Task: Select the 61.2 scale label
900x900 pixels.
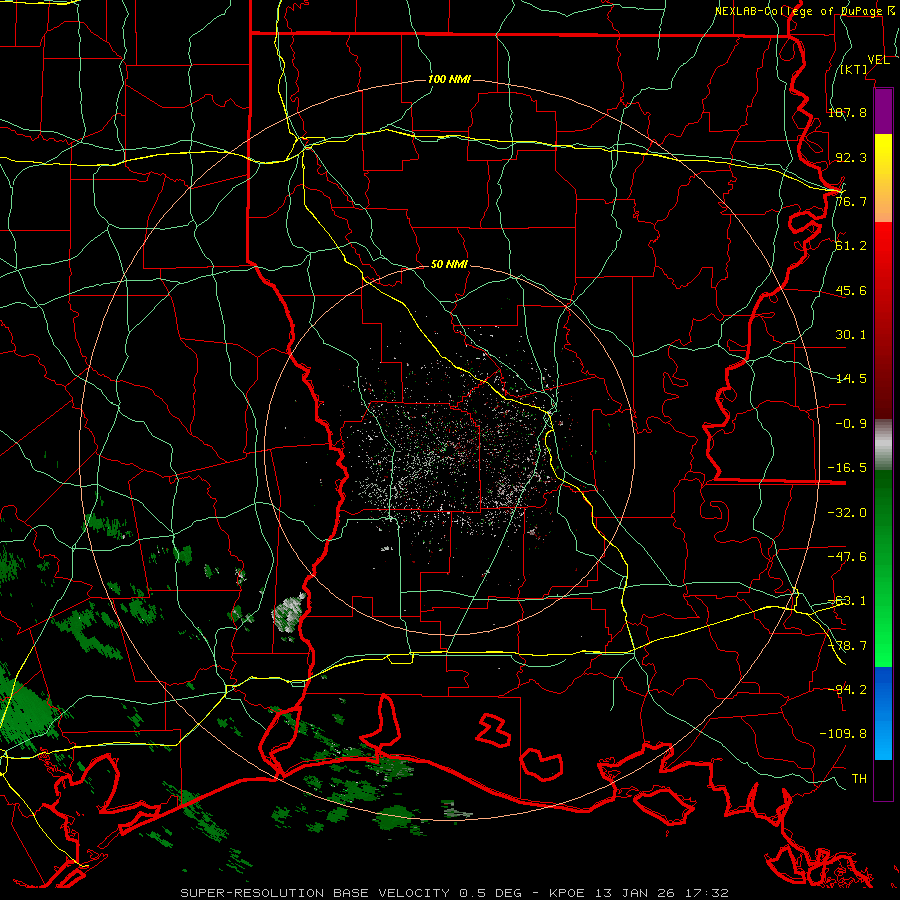Action: click(x=851, y=246)
